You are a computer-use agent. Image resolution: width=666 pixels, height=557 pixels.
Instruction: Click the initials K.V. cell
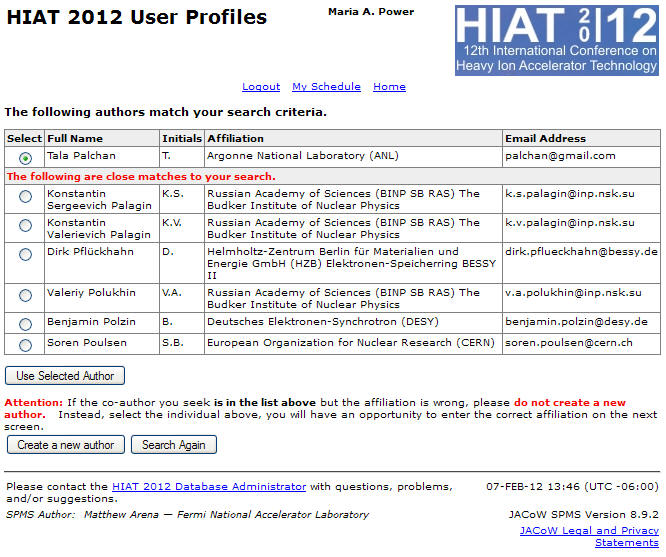tap(182, 228)
